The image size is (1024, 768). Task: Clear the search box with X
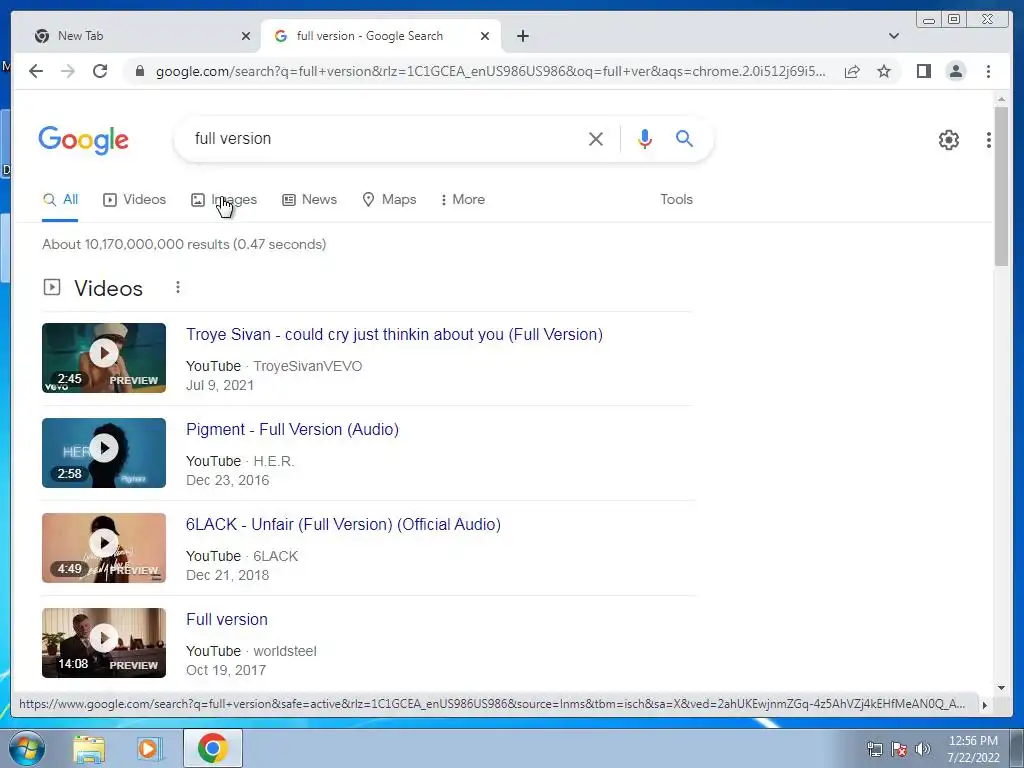point(596,138)
